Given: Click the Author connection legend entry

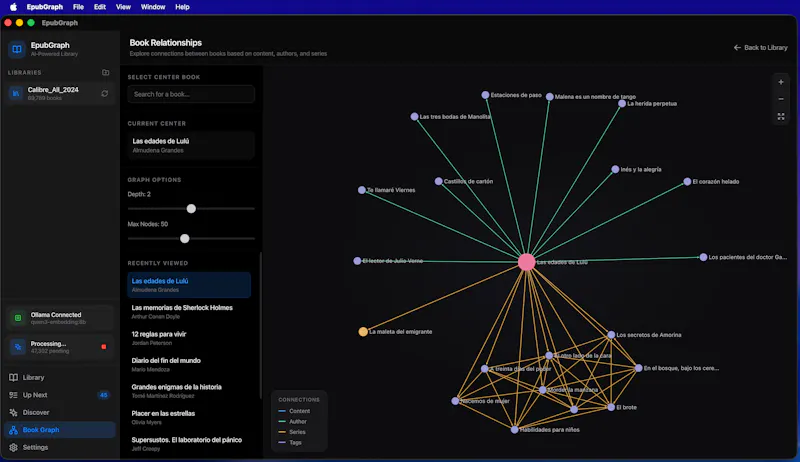Looking at the screenshot, I should [292, 422].
